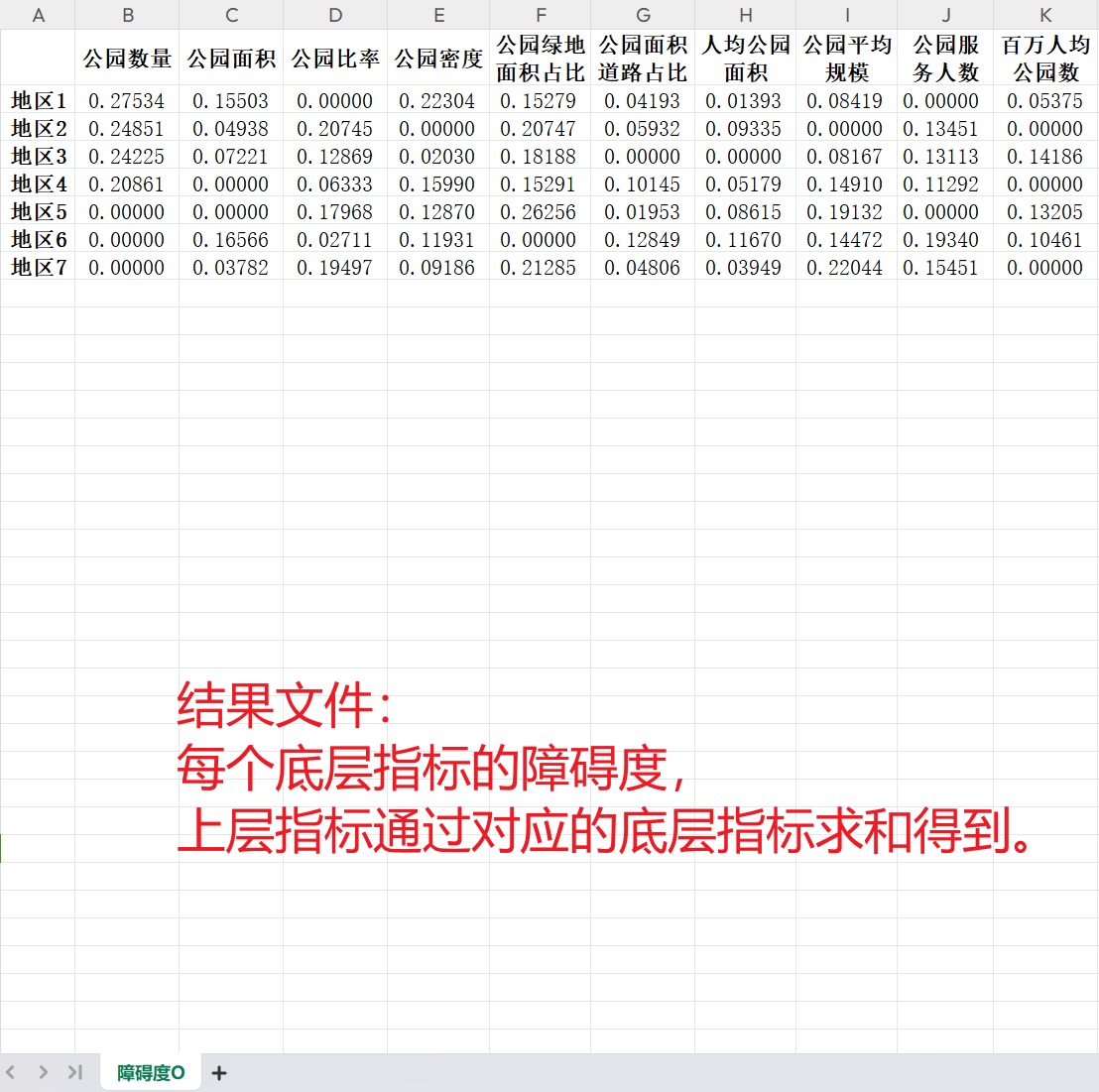Select column F header
This screenshot has width=1099, height=1092.
[x=541, y=15]
